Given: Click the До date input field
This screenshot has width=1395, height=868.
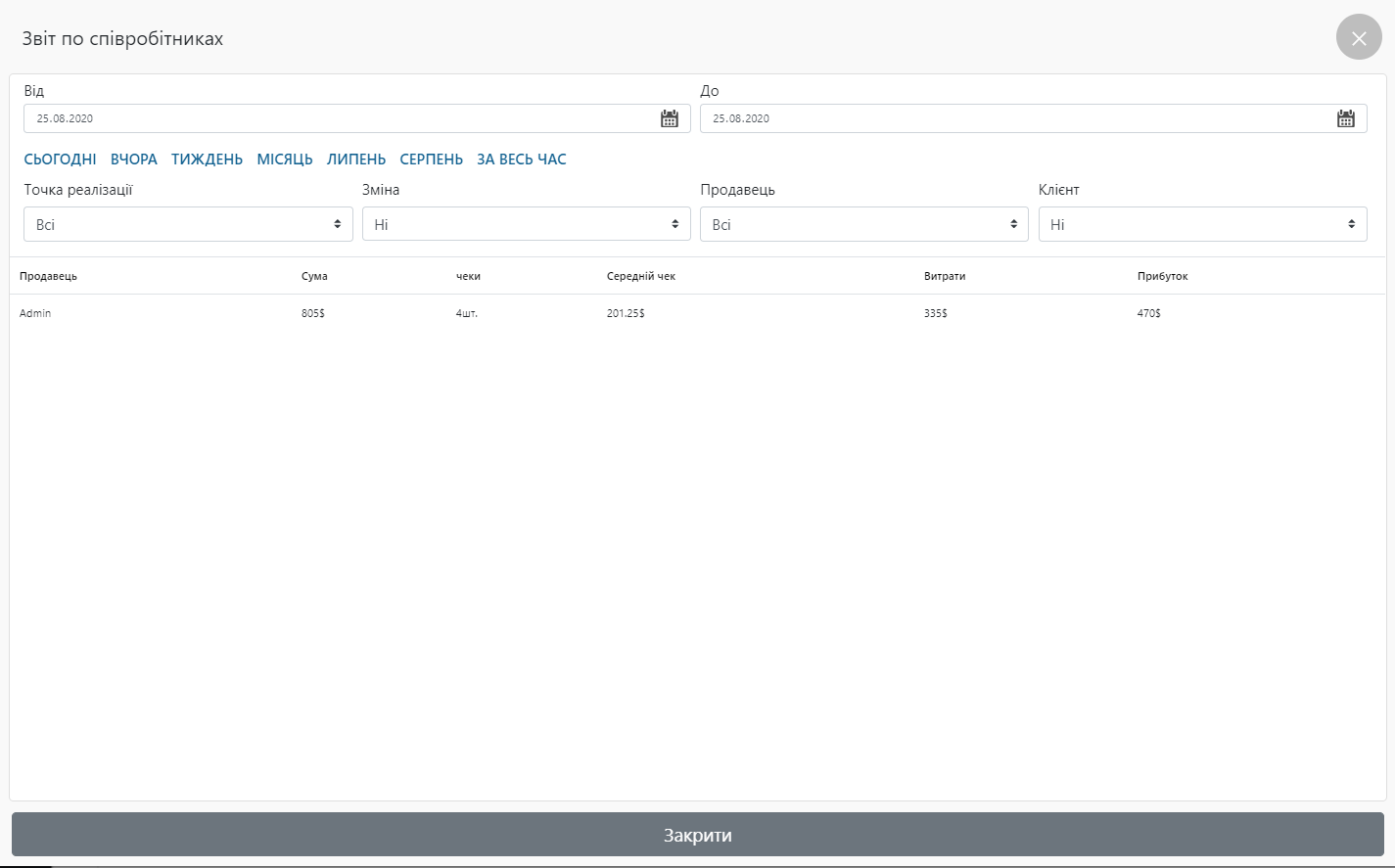Looking at the screenshot, I should coord(1013,118).
